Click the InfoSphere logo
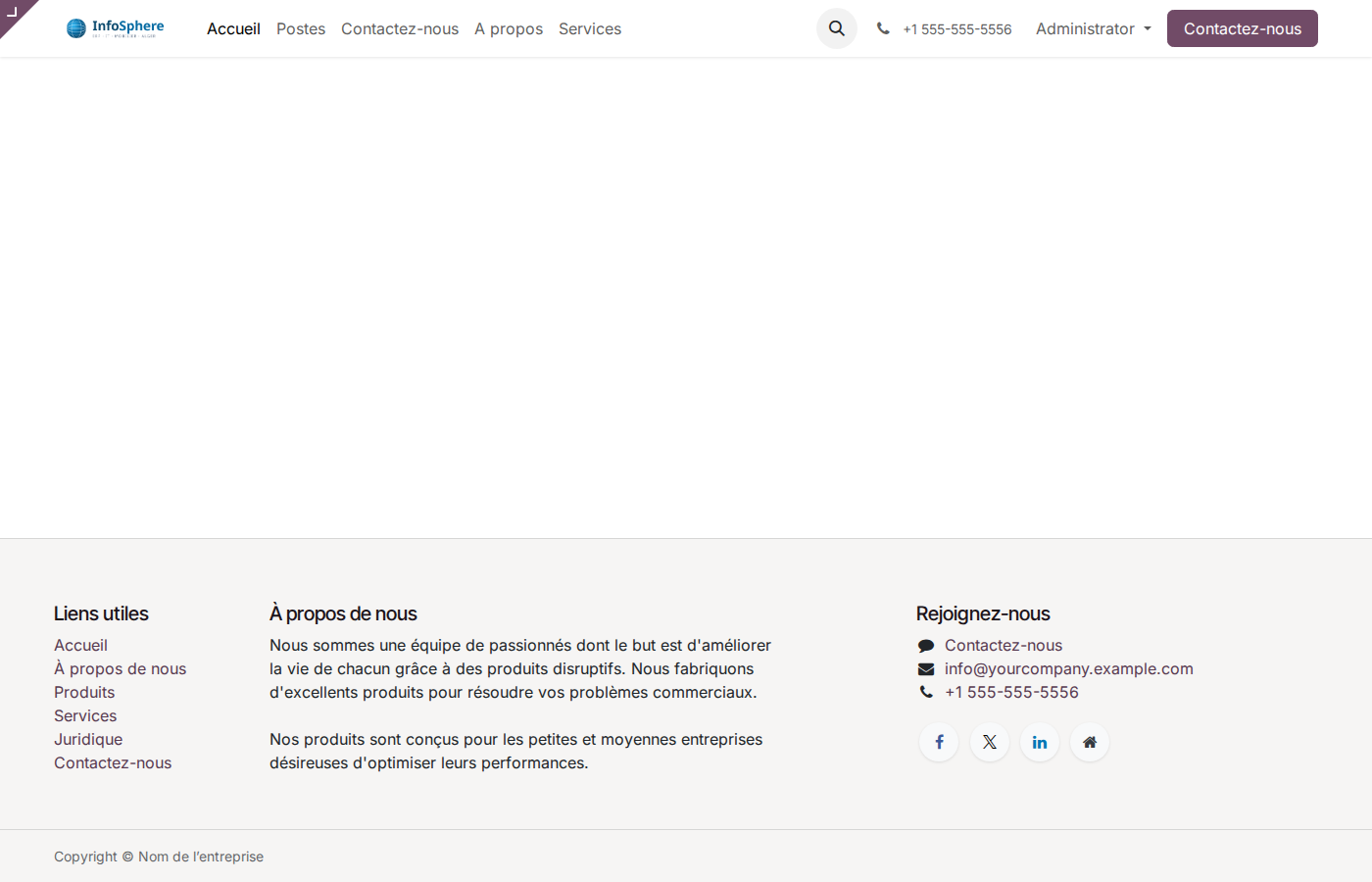The height and width of the screenshot is (882, 1372). click(x=115, y=27)
